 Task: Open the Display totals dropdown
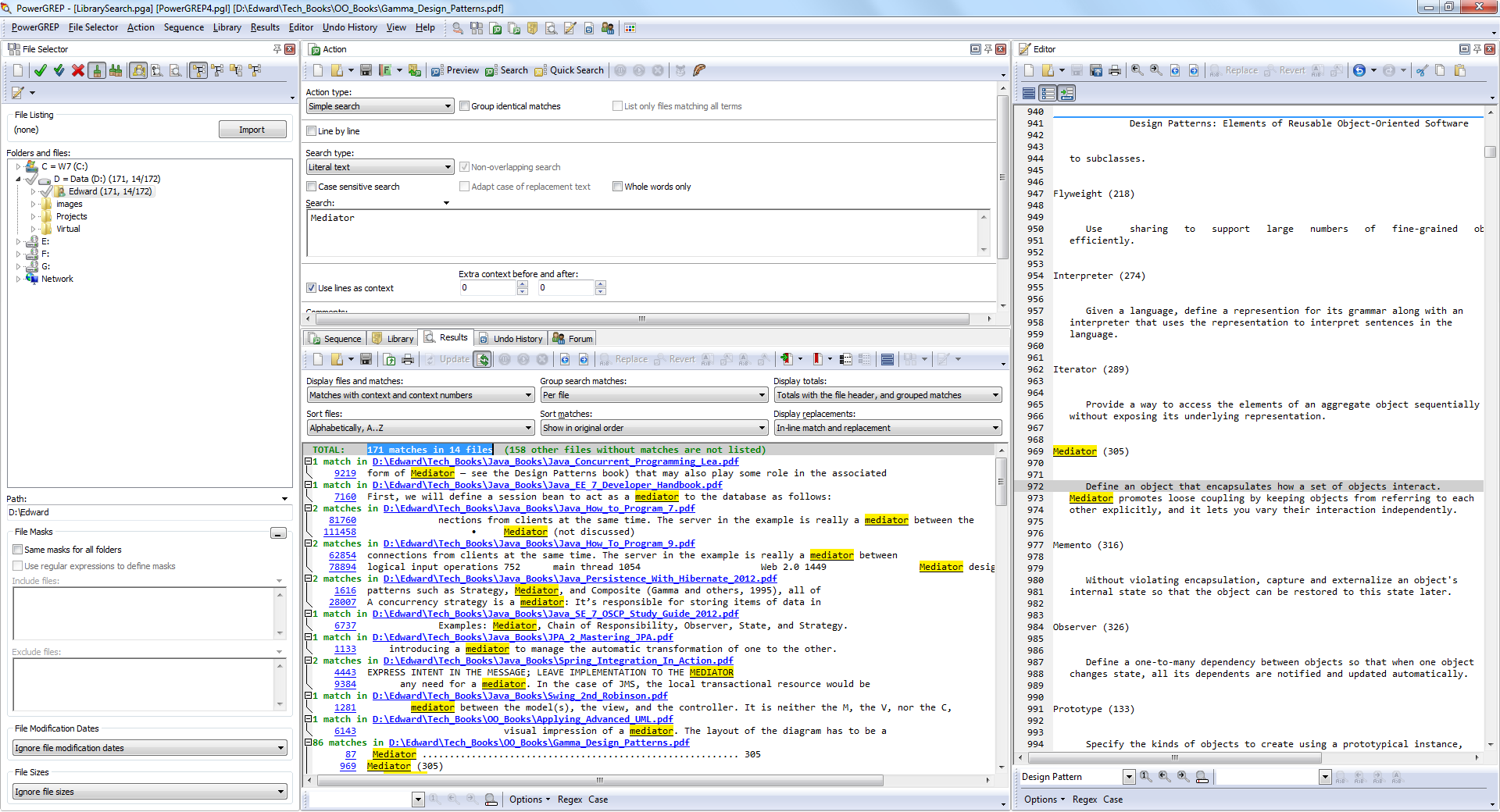click(887, 395)
